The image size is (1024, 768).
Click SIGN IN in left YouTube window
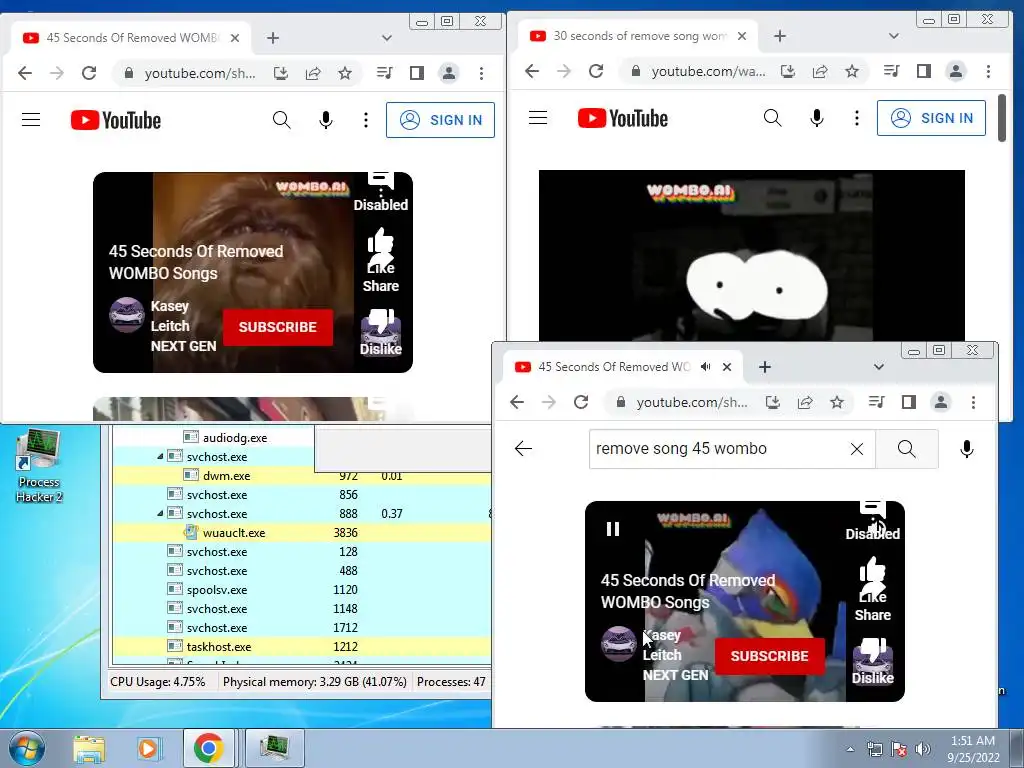coord(440,120)
